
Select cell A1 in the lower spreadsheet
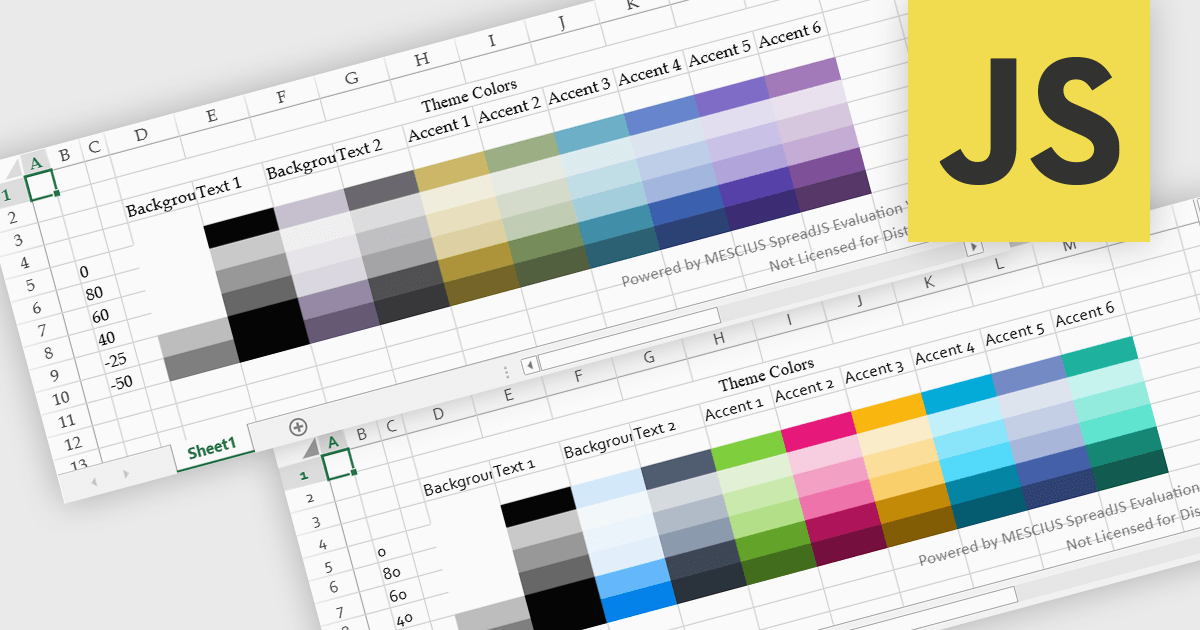point(339,463)
